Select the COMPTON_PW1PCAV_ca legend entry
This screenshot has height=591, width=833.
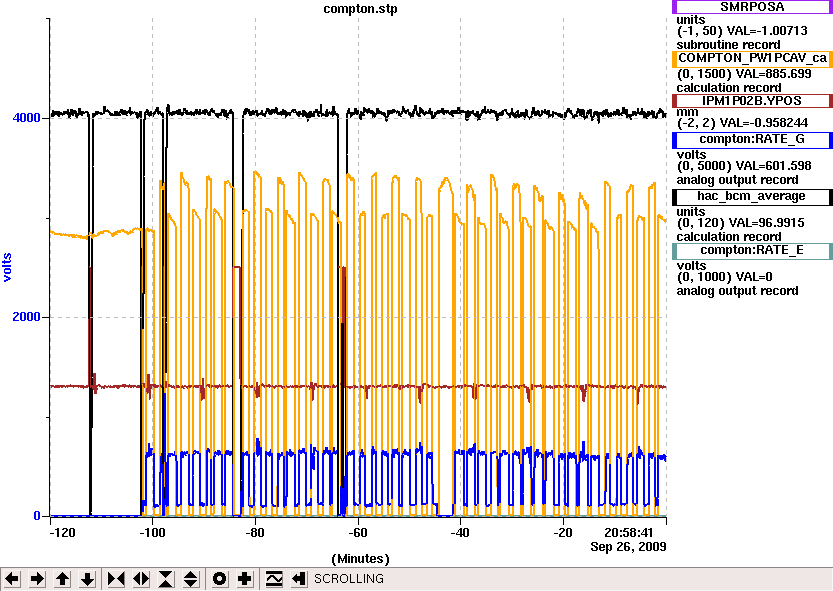tap(752, 58)
